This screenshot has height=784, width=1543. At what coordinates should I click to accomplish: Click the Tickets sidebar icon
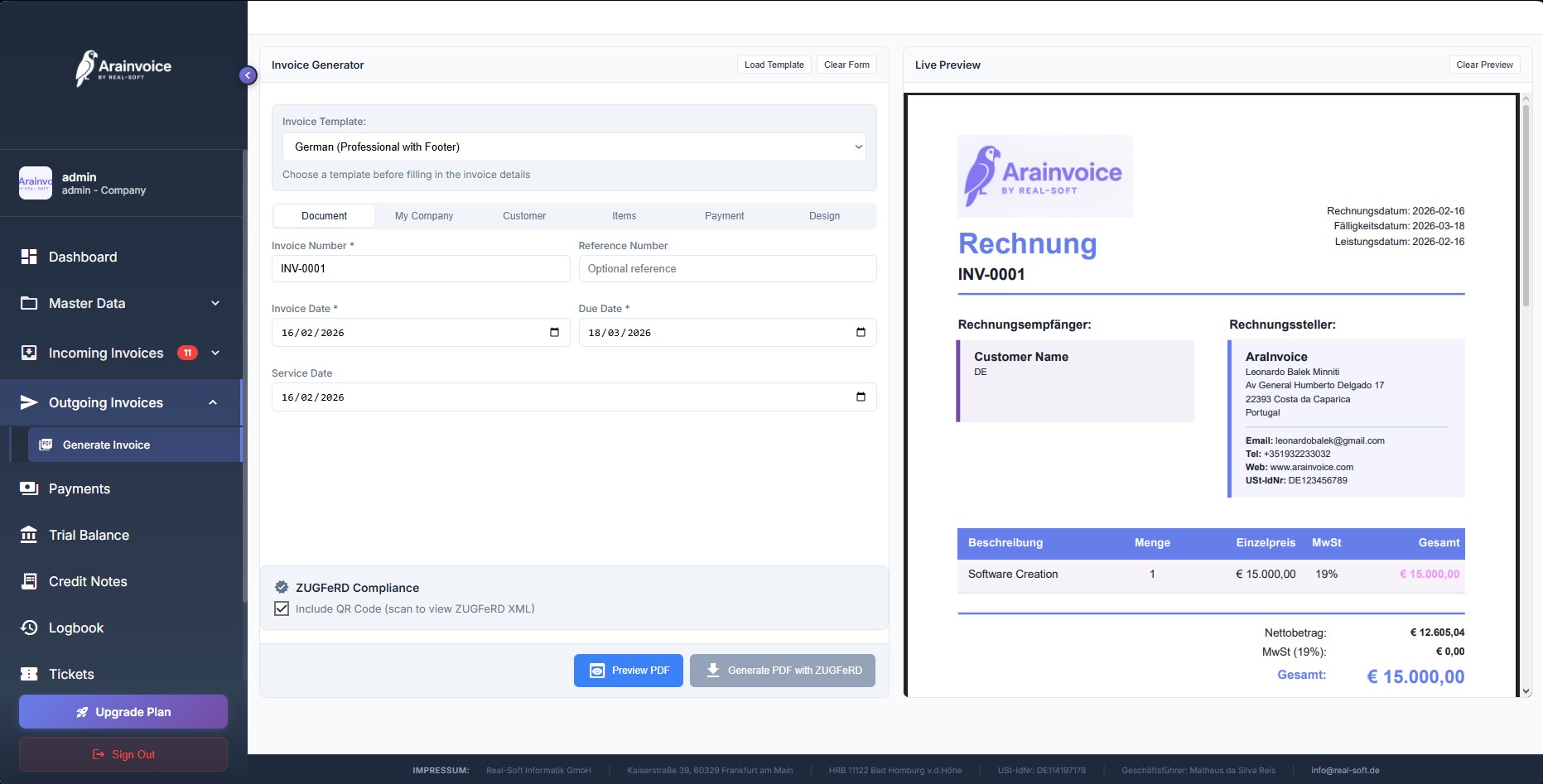(27, 674)
